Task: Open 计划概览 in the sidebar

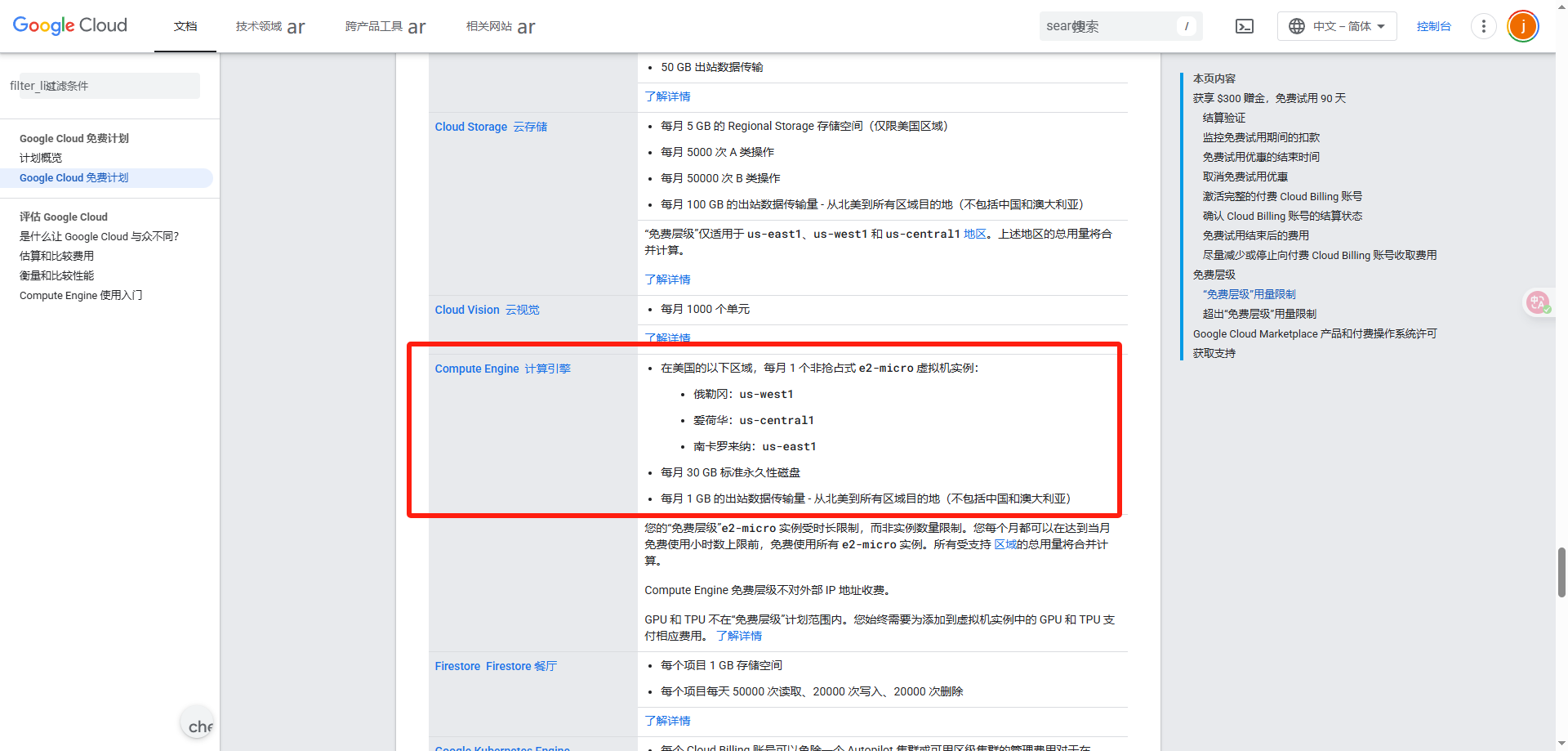Action: 41,158
